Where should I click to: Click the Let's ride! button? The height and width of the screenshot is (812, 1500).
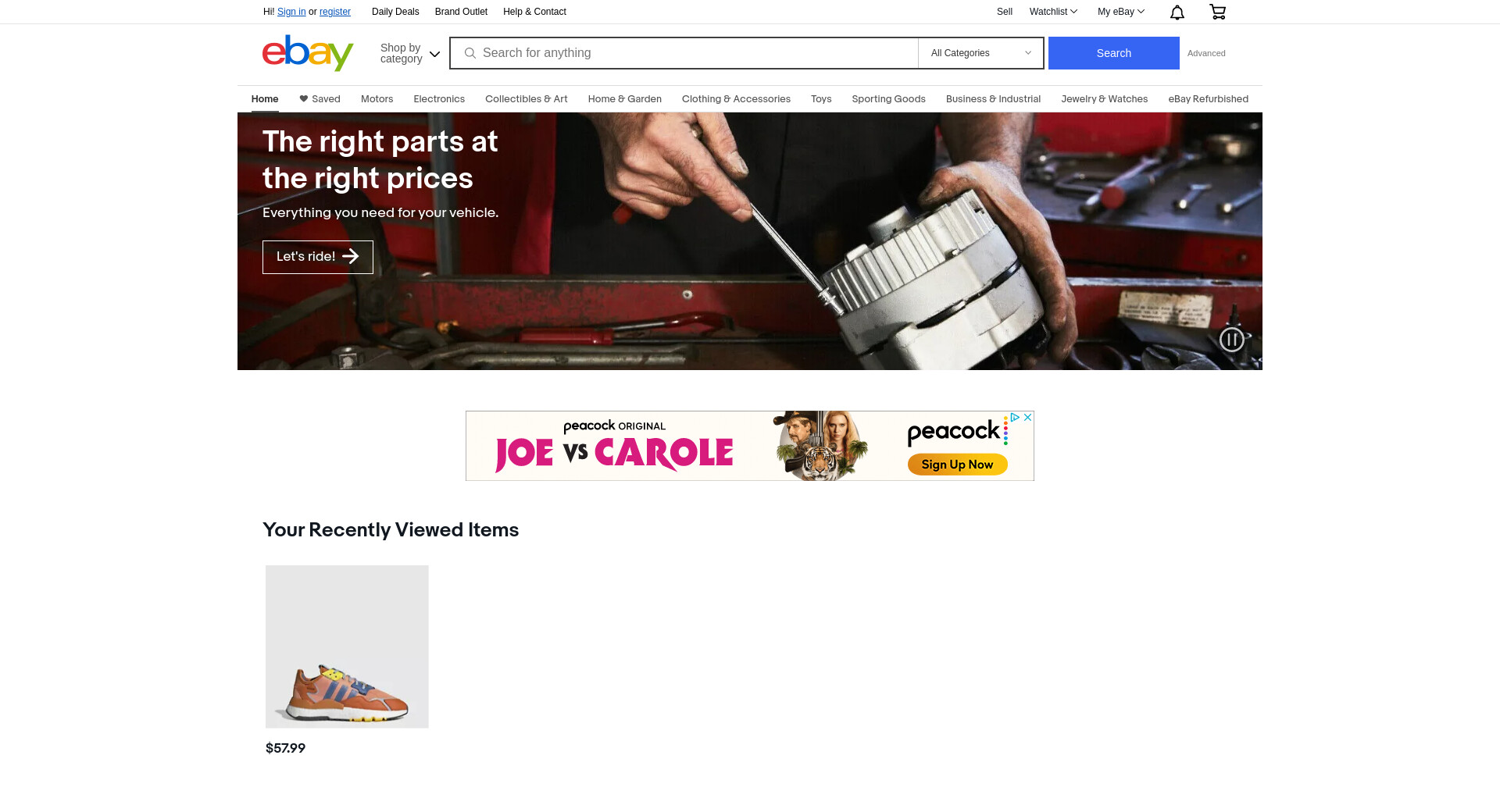pos(318,257)
